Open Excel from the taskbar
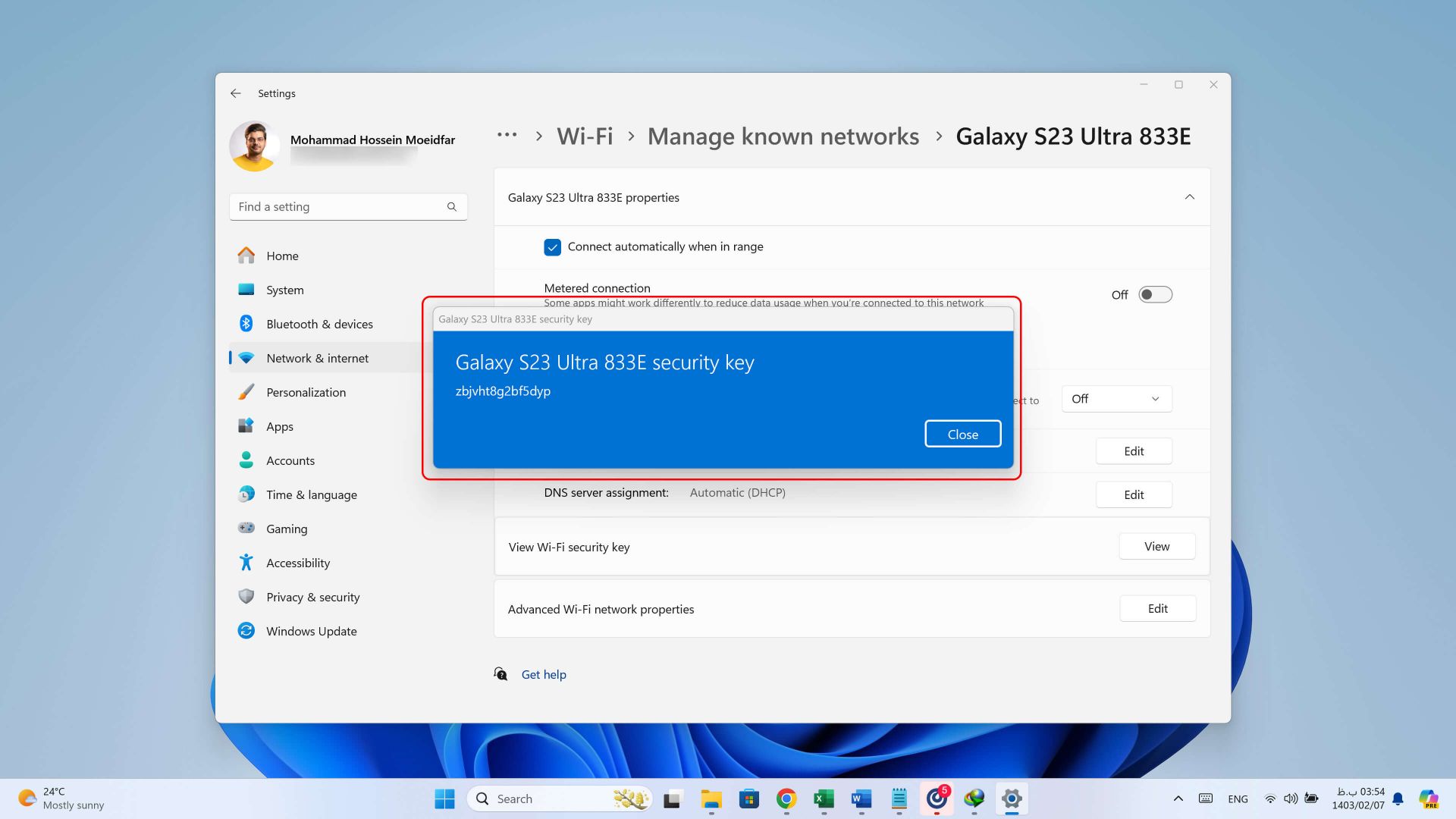Viewport: 1456px width, 819px height. point(824,799)
